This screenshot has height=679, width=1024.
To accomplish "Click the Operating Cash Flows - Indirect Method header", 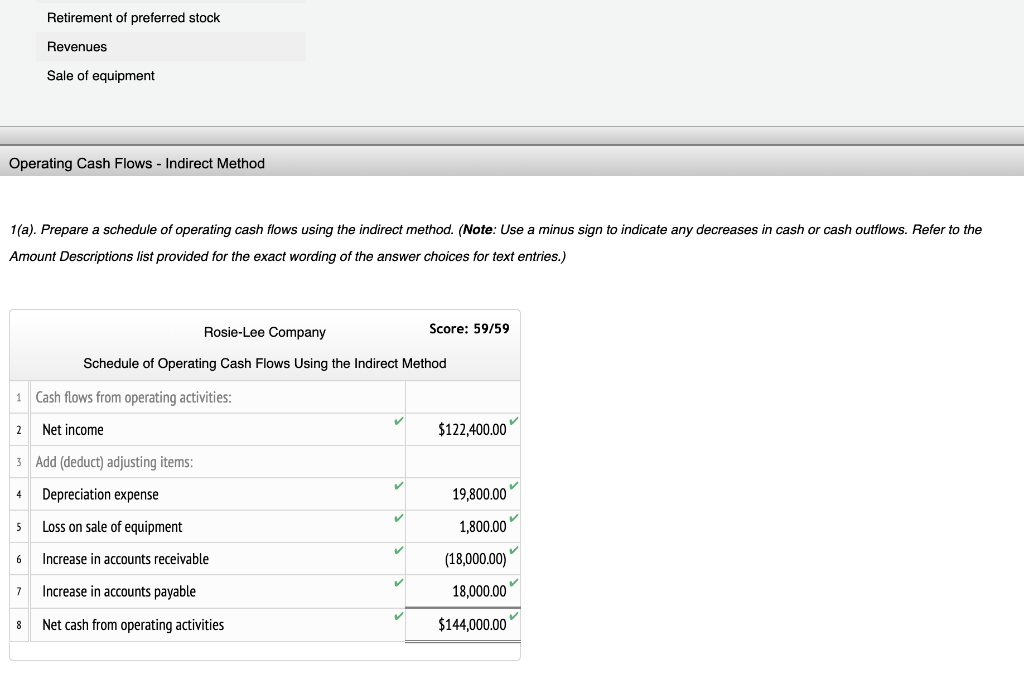I will 136,163.
